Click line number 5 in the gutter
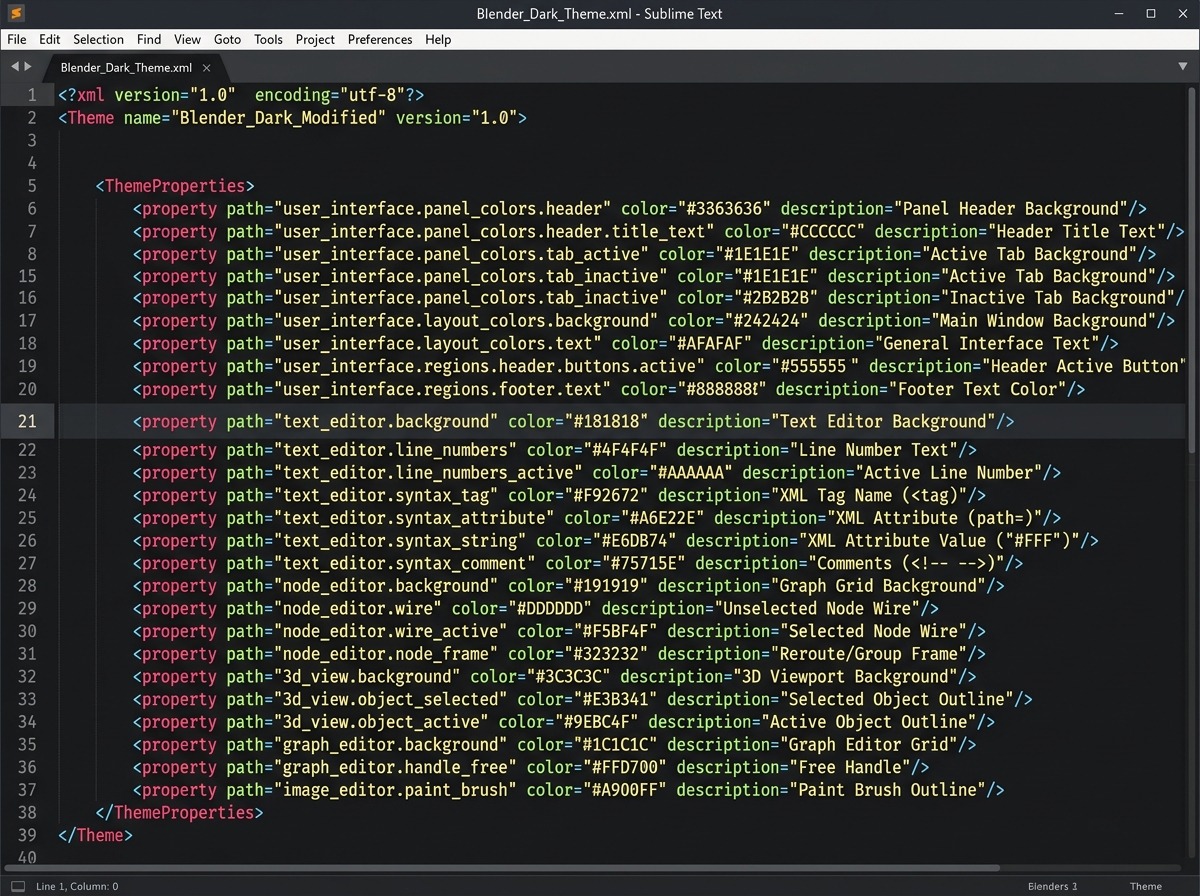 pos(31,186)
